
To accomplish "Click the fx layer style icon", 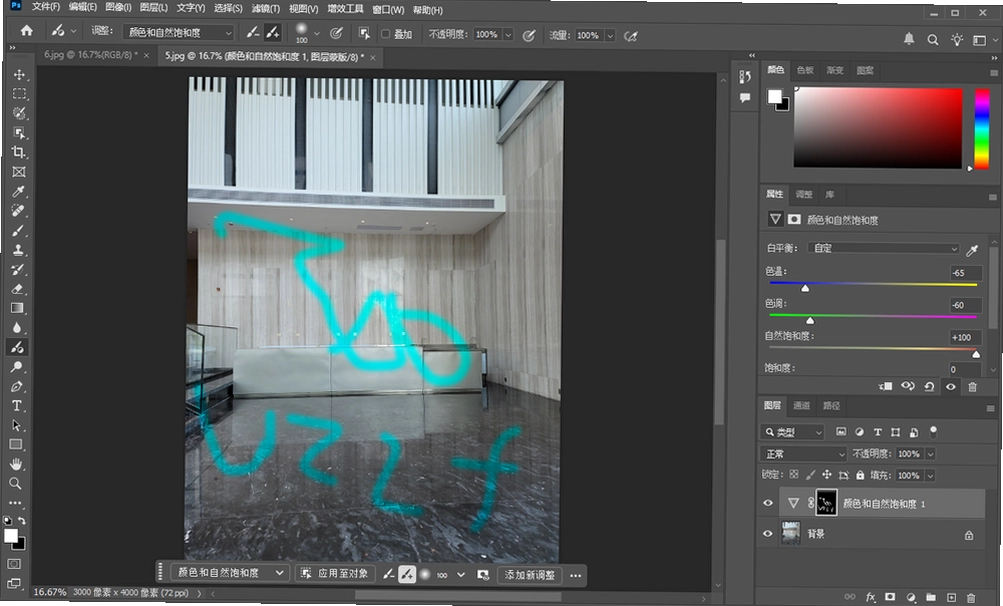I will click(871, 596).
